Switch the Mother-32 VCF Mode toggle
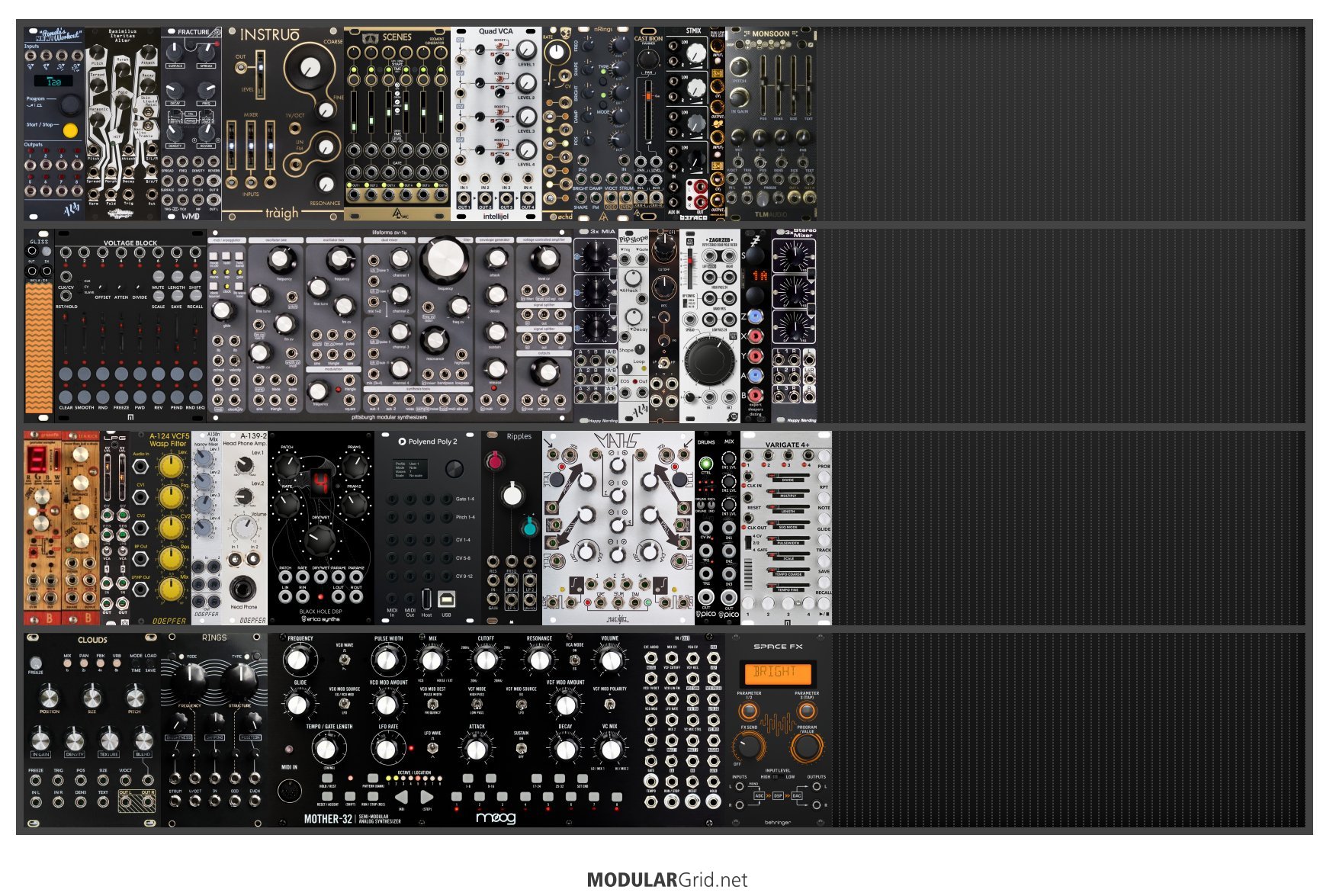Image resolution: width=1336 pixels, height=896 pixels. point(477,703)
